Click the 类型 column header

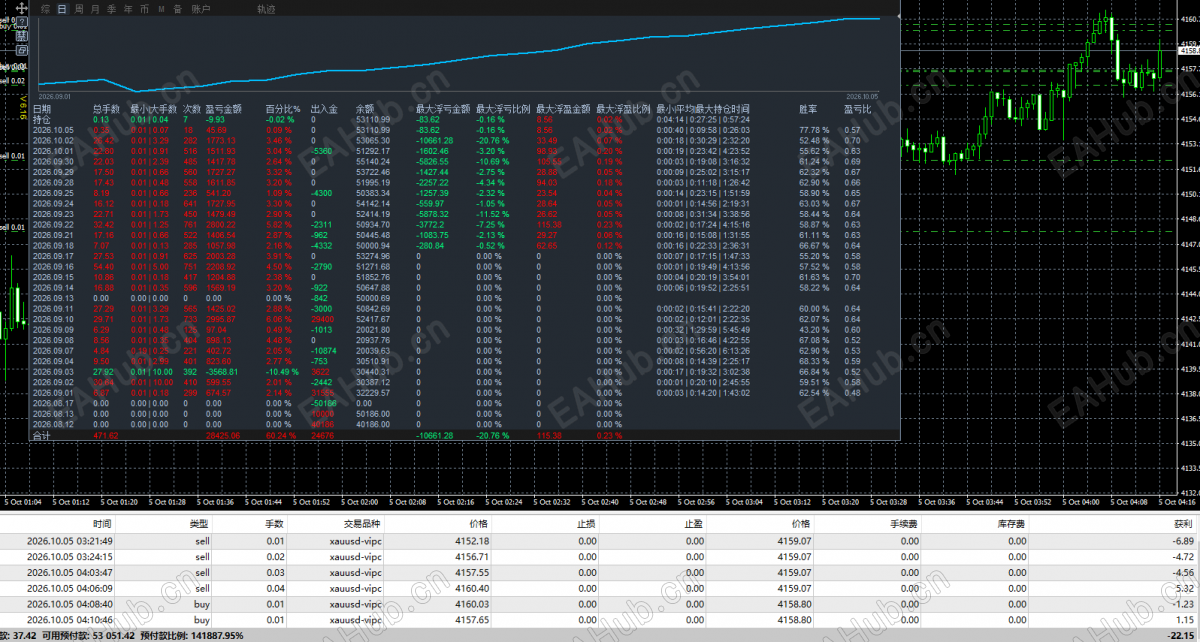(x=199, y=523)
